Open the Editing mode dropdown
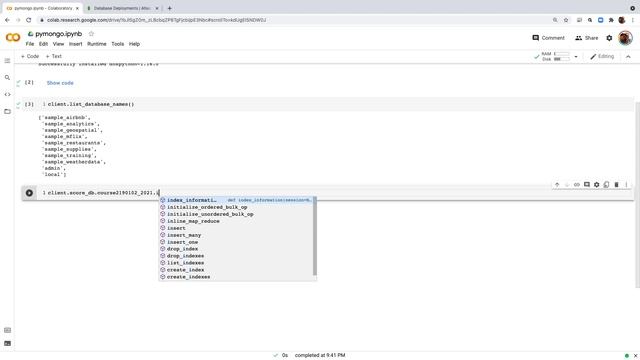This screenshot has height=360, width=640. (x=602, y=57)
